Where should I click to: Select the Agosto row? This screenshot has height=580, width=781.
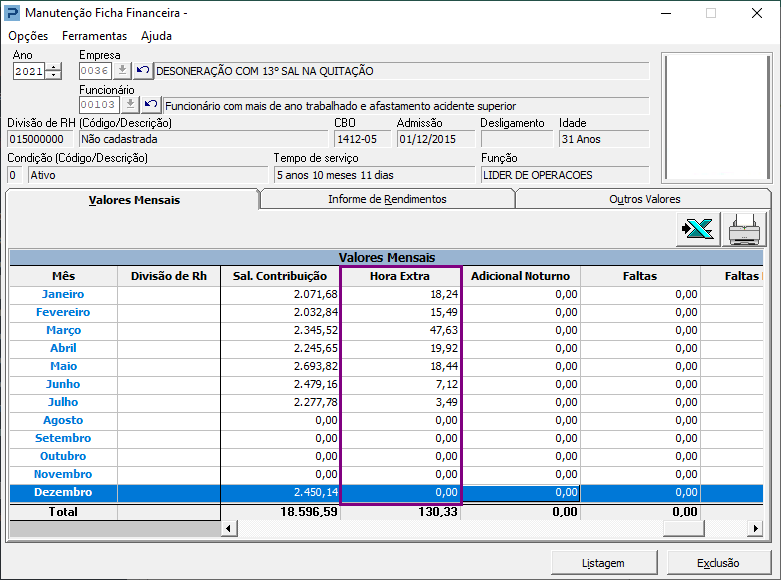386,420
